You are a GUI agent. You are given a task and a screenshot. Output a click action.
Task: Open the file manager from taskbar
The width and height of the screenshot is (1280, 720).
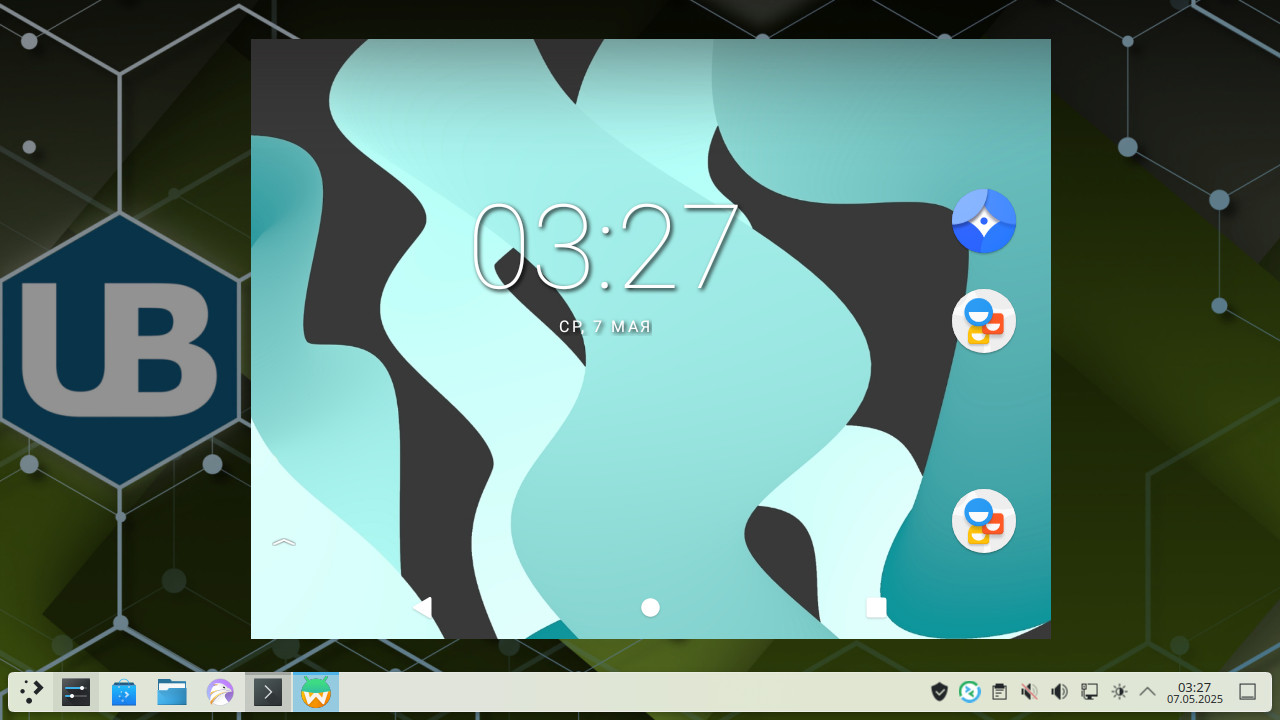coord(172,692)
